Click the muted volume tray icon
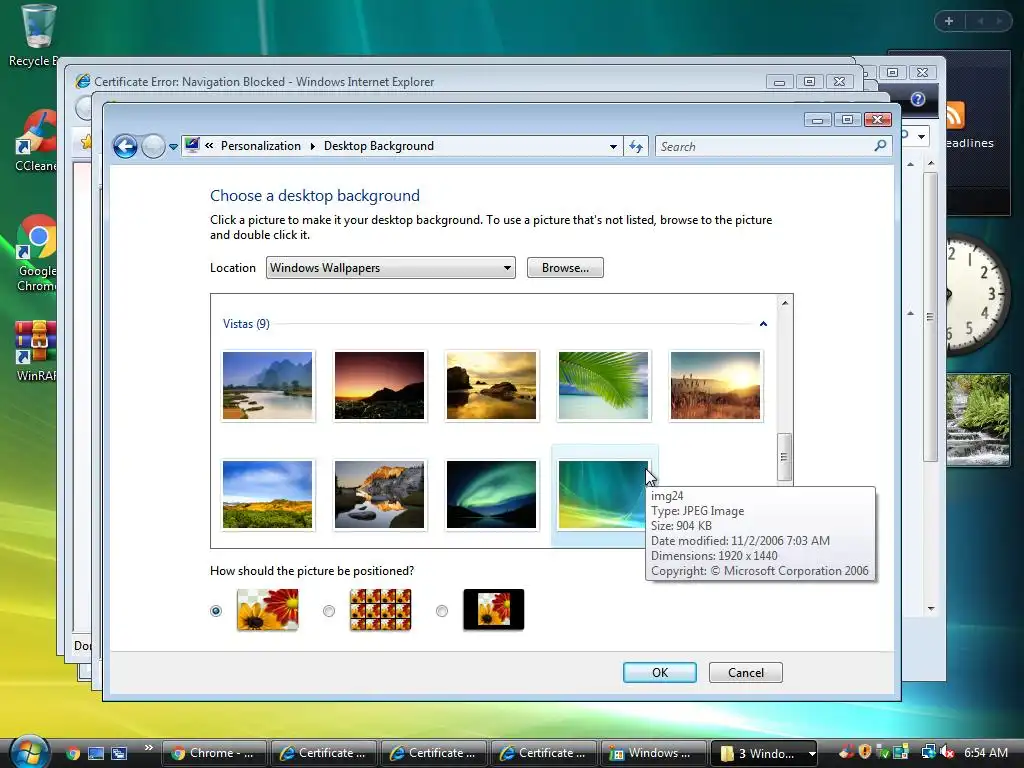This screenshot has width=1024, height=768. coord(948,752)
